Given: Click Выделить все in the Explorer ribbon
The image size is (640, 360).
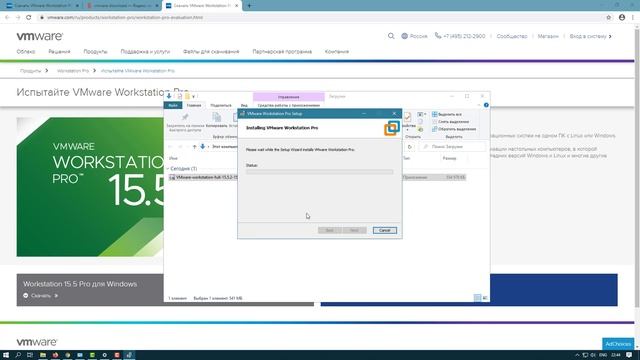Looking at the screenshot, I should 447,114.
